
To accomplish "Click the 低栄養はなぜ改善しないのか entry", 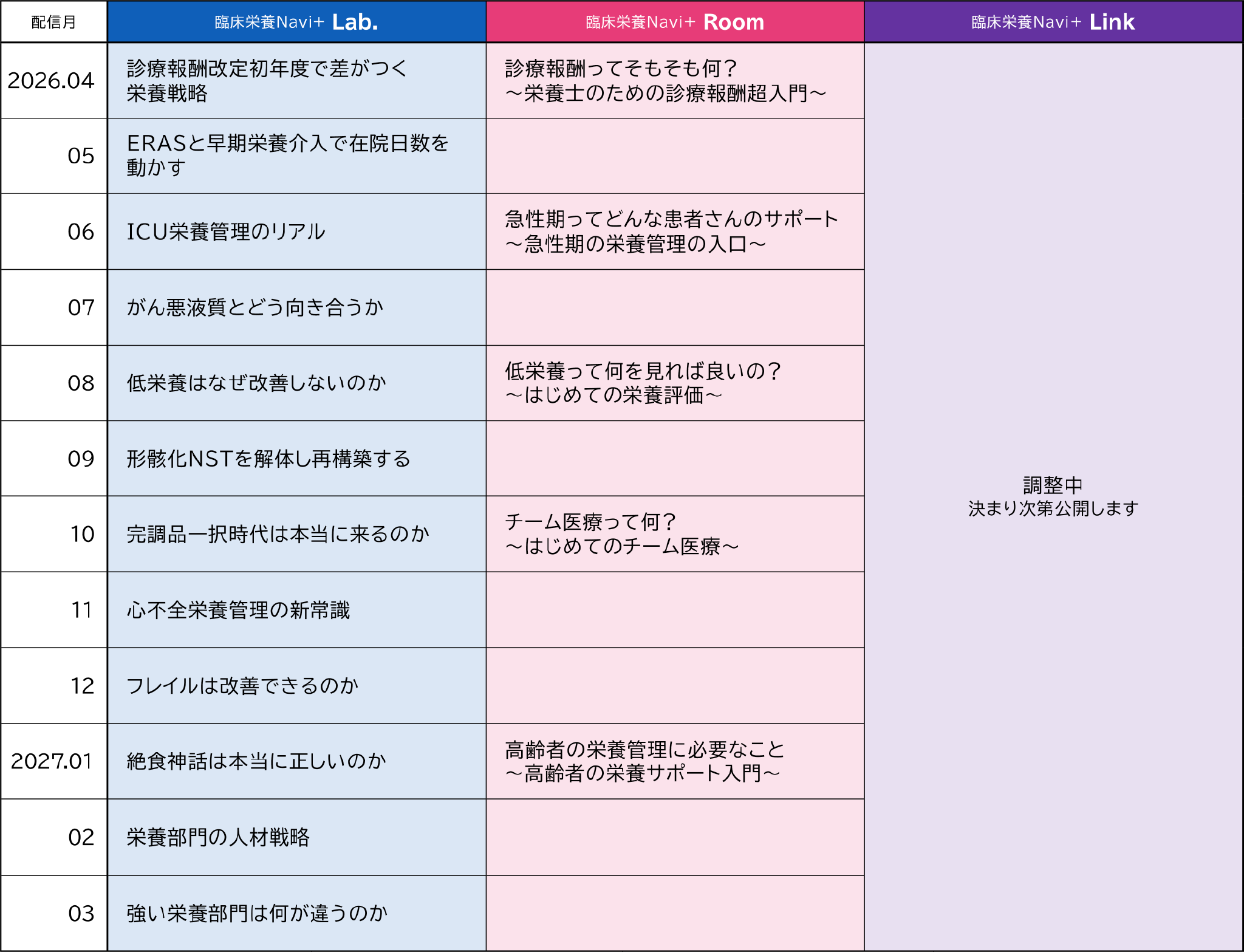I will (x=256, y=383).
